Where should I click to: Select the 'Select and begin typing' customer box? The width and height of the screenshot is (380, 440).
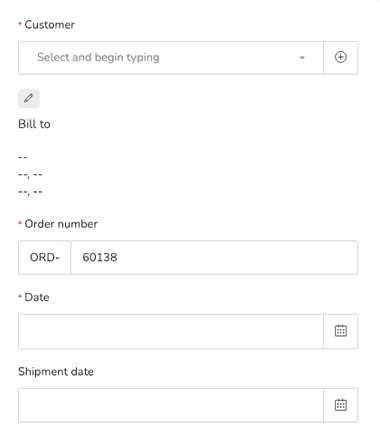click(171, 57)
